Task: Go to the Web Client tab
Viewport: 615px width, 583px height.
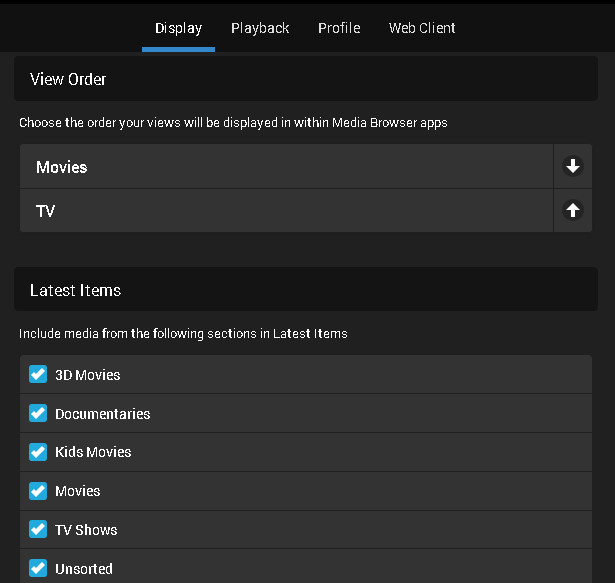Action: coord(422,28)
